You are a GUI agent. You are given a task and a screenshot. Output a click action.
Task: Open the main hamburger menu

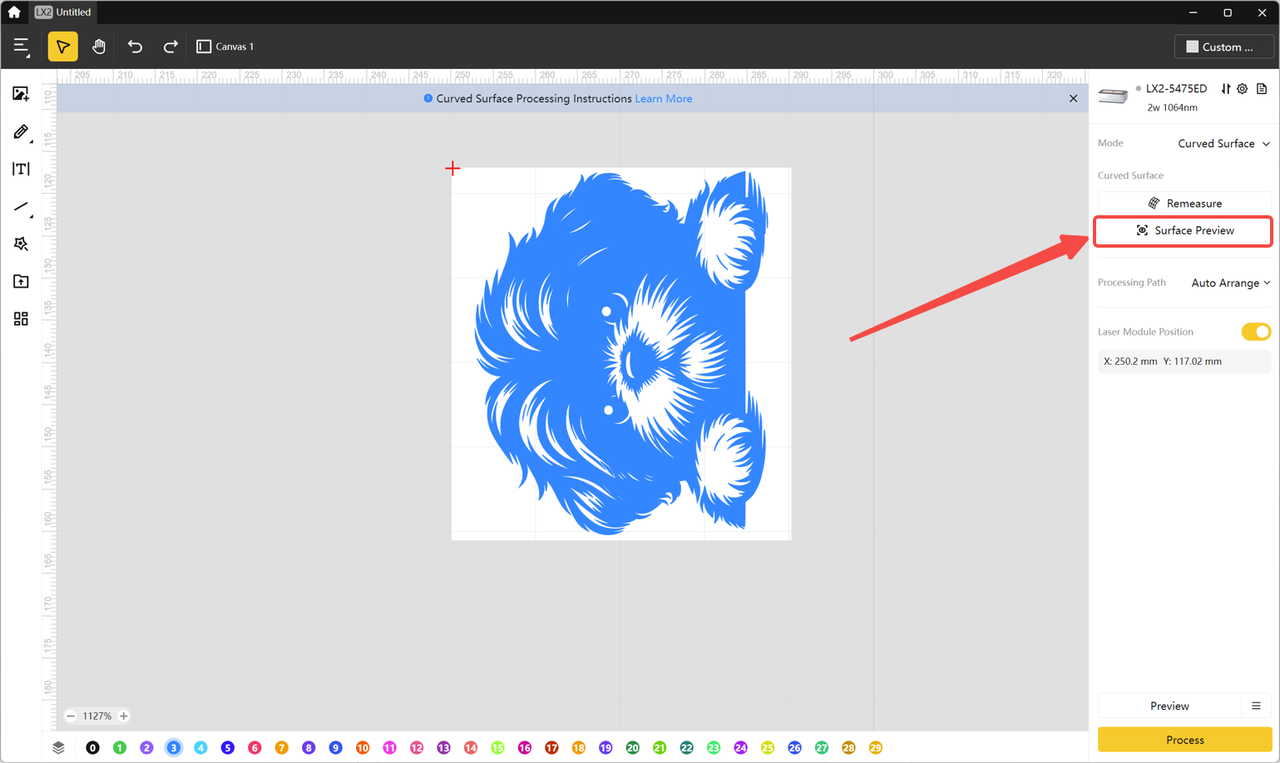click(x=22, y=47)
